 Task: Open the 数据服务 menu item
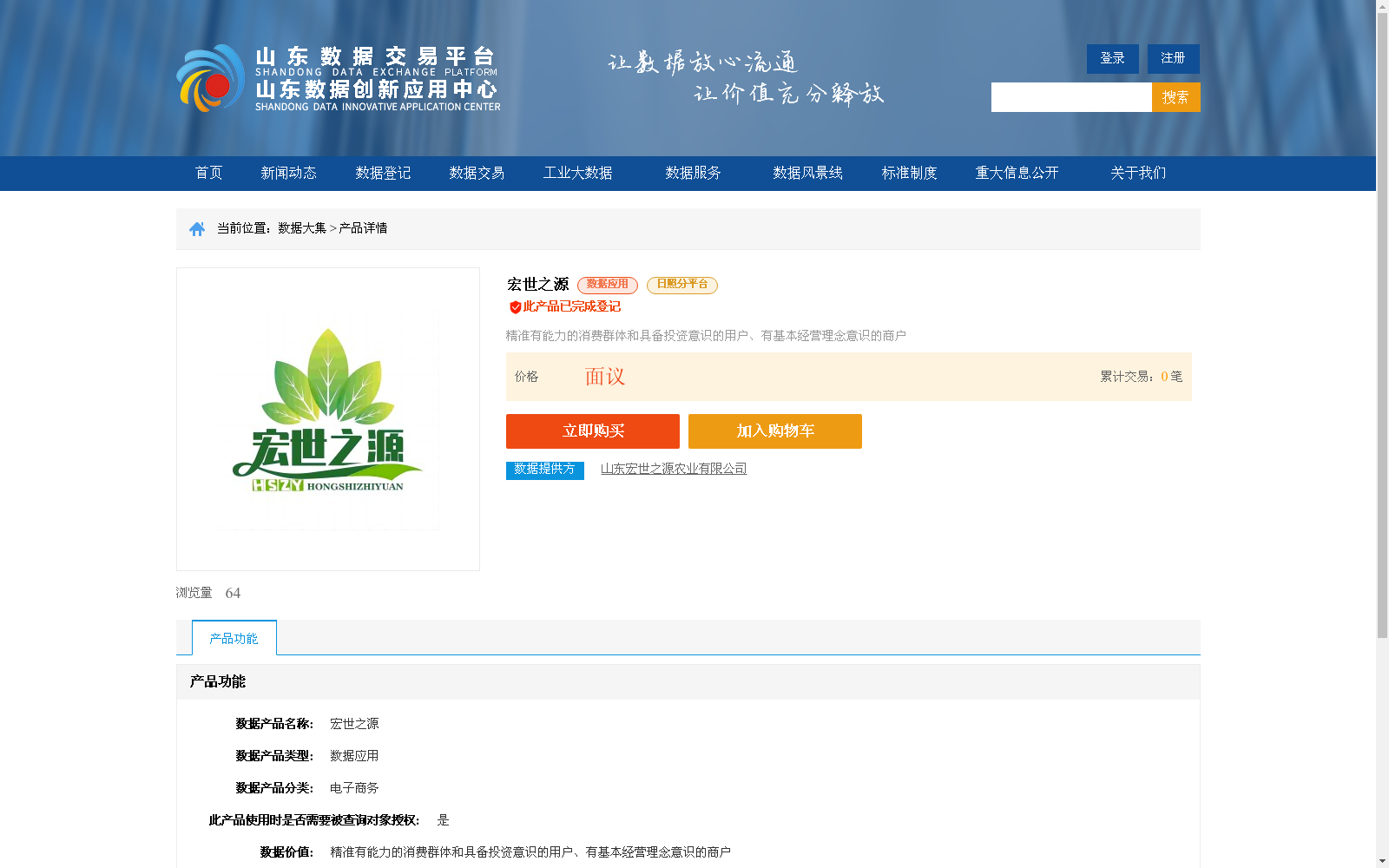point(694,173)
